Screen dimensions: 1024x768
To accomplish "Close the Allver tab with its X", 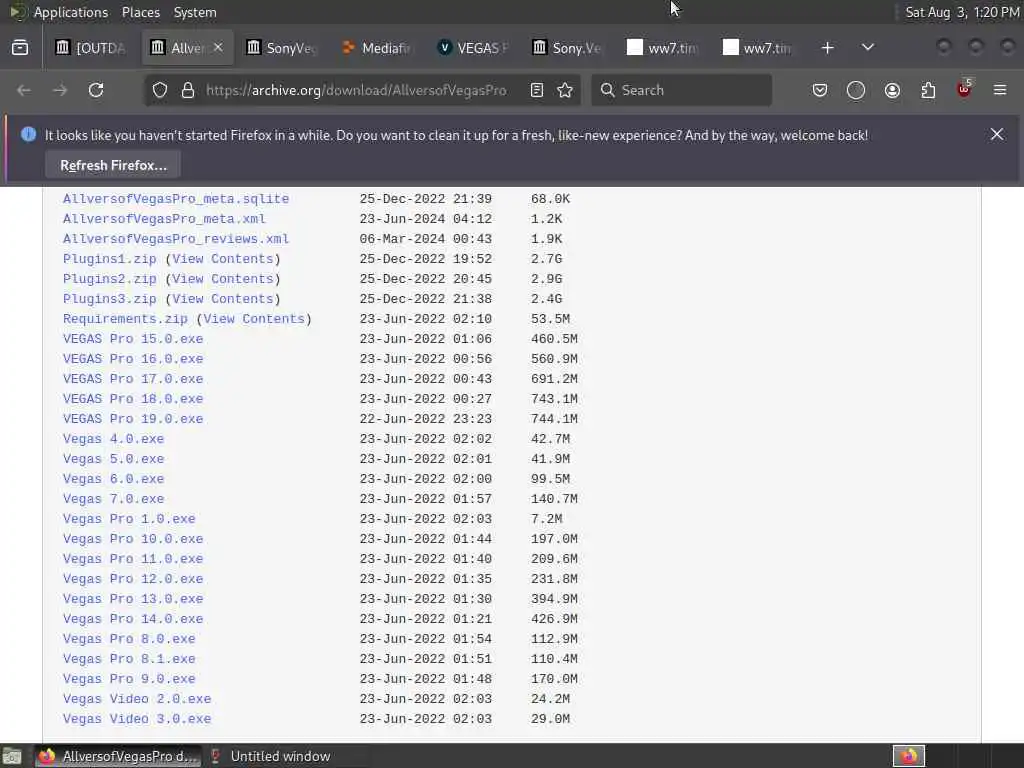I will pos(218,48).
